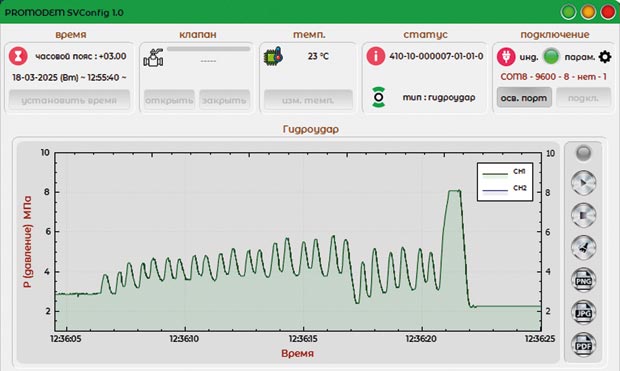Stop chart recording with stop button
620x371 pixels.
pos(584,215)
